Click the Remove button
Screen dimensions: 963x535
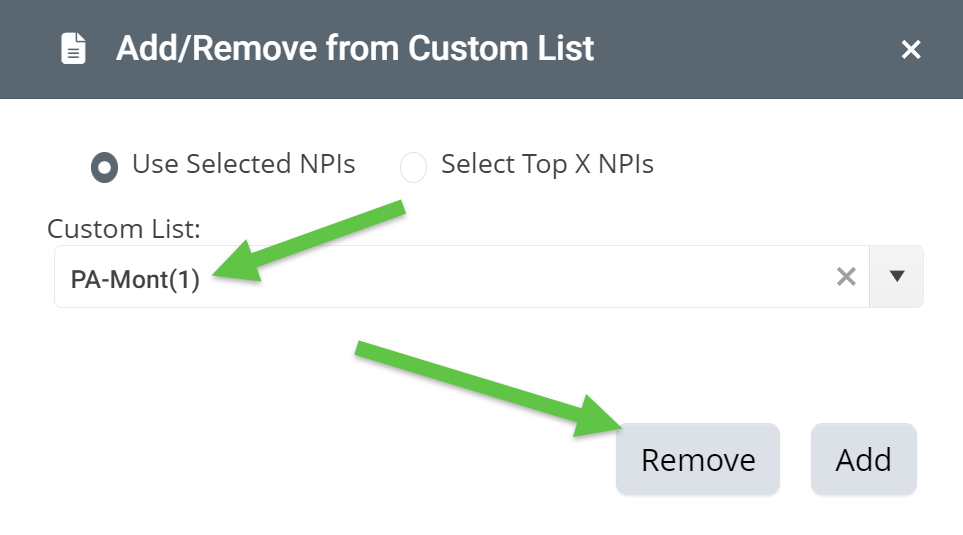coord(697,460)
